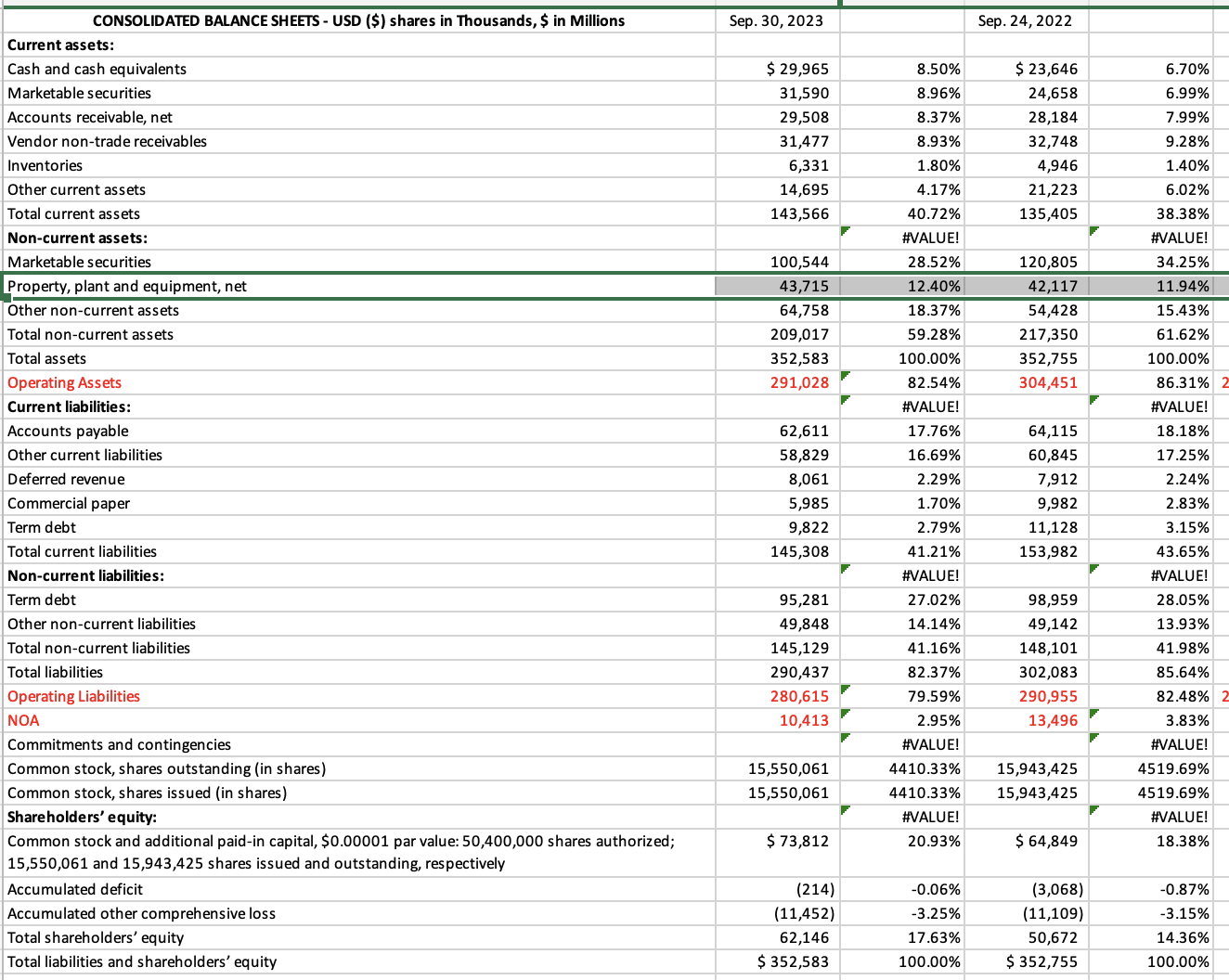Viewport: 1229px width, 980px height.
Task: Select the 'Sep. 30, 2023' column header
Action: click(x=776, y=20)
